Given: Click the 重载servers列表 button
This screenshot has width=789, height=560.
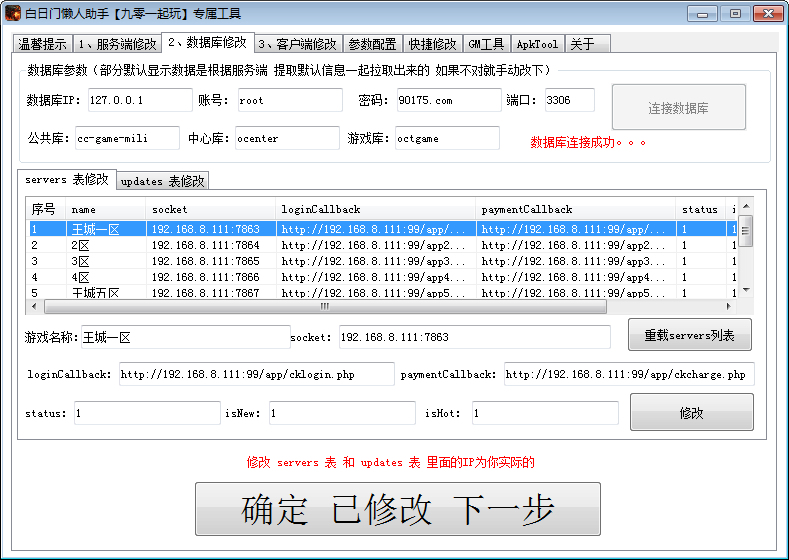Looking at the screenshot, I should [689, 335].
